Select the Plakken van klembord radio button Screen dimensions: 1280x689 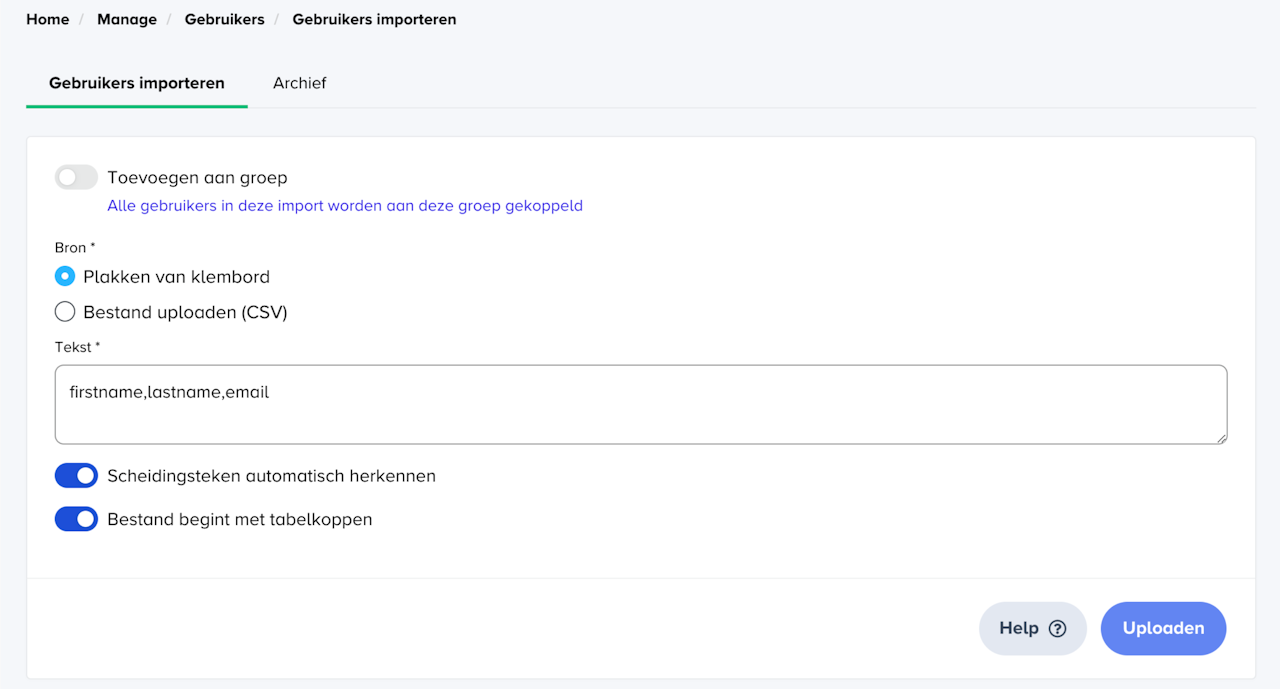tap(65, 277)
